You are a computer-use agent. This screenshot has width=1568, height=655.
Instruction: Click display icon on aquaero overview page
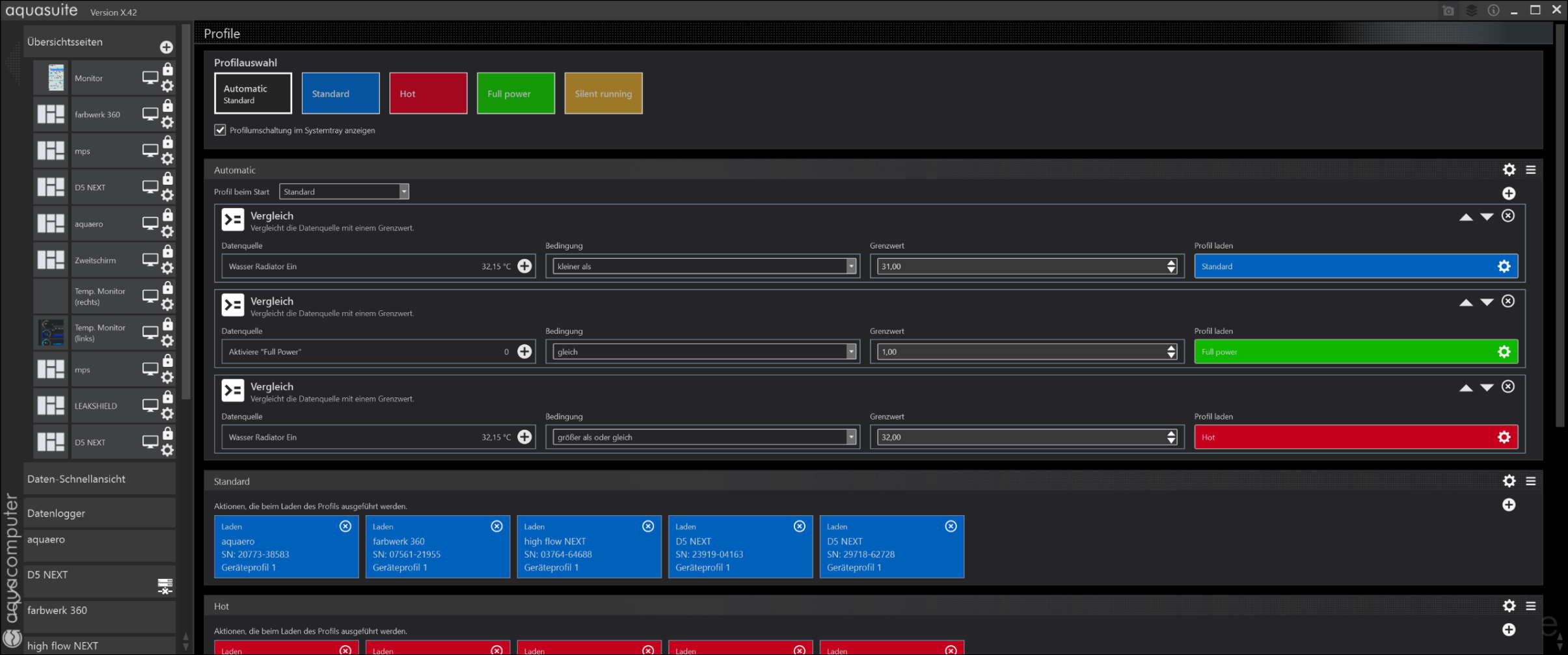(x=150, y=223)
